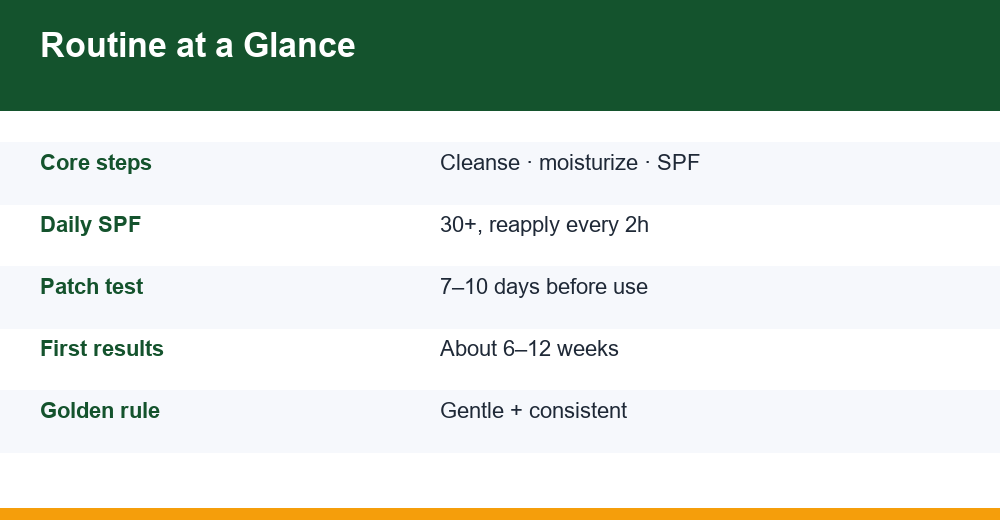Select the text "reapply every 2h"

[569, 225]
